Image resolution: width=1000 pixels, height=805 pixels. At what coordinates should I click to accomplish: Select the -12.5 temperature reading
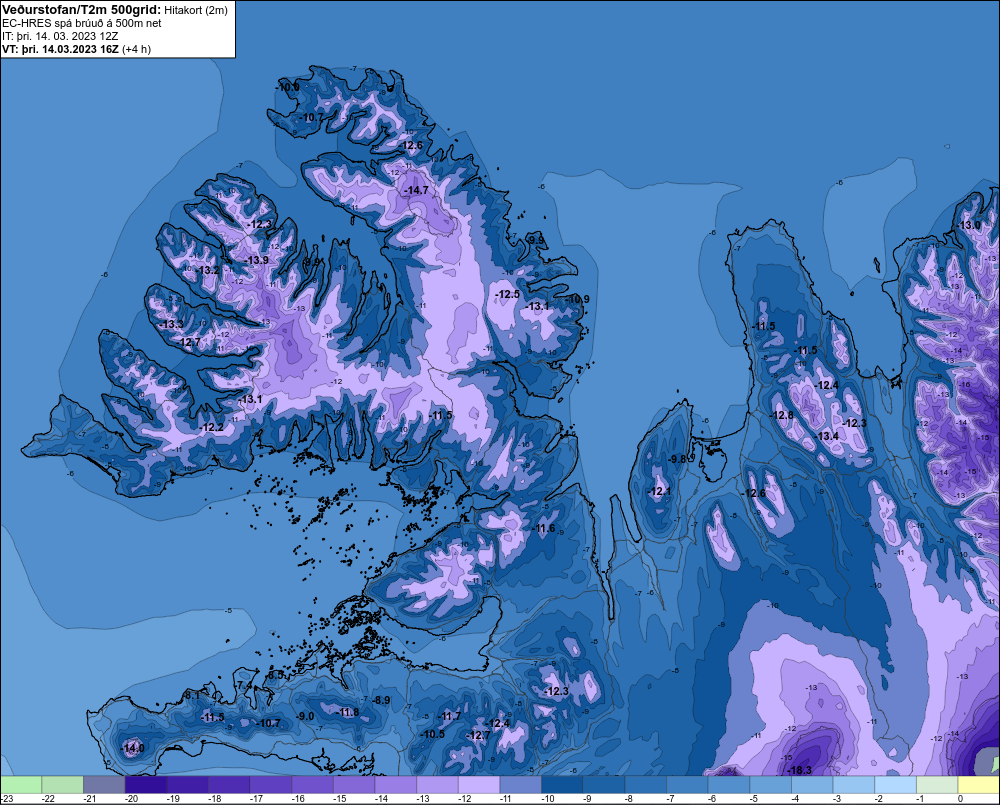click(508, 294)
